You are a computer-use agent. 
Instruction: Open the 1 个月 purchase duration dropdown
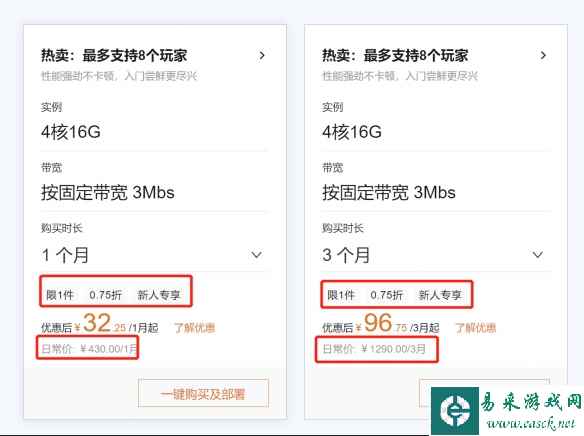click(x=154, y=255)
